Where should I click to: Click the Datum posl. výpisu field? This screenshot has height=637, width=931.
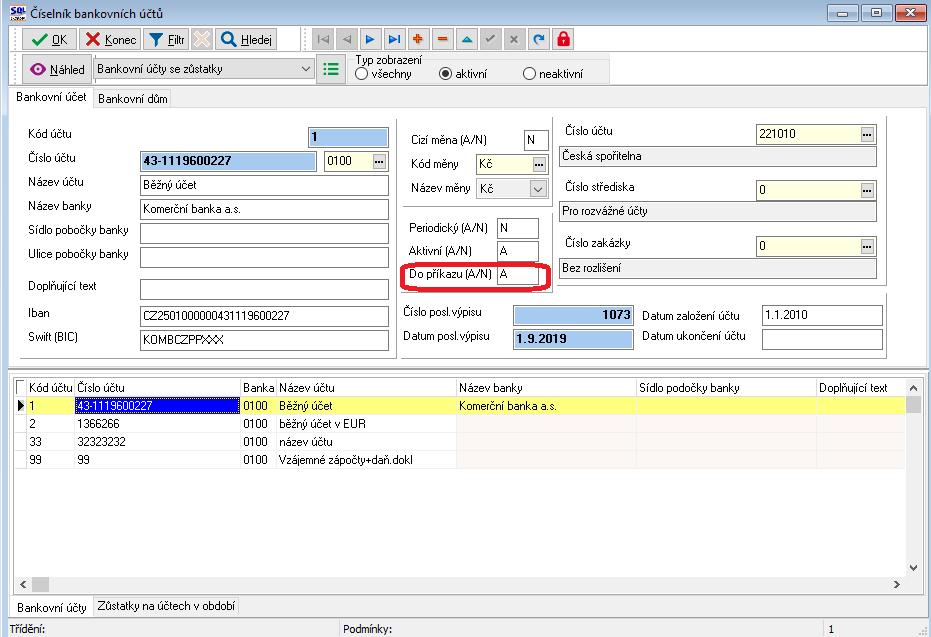click(574, 339)
